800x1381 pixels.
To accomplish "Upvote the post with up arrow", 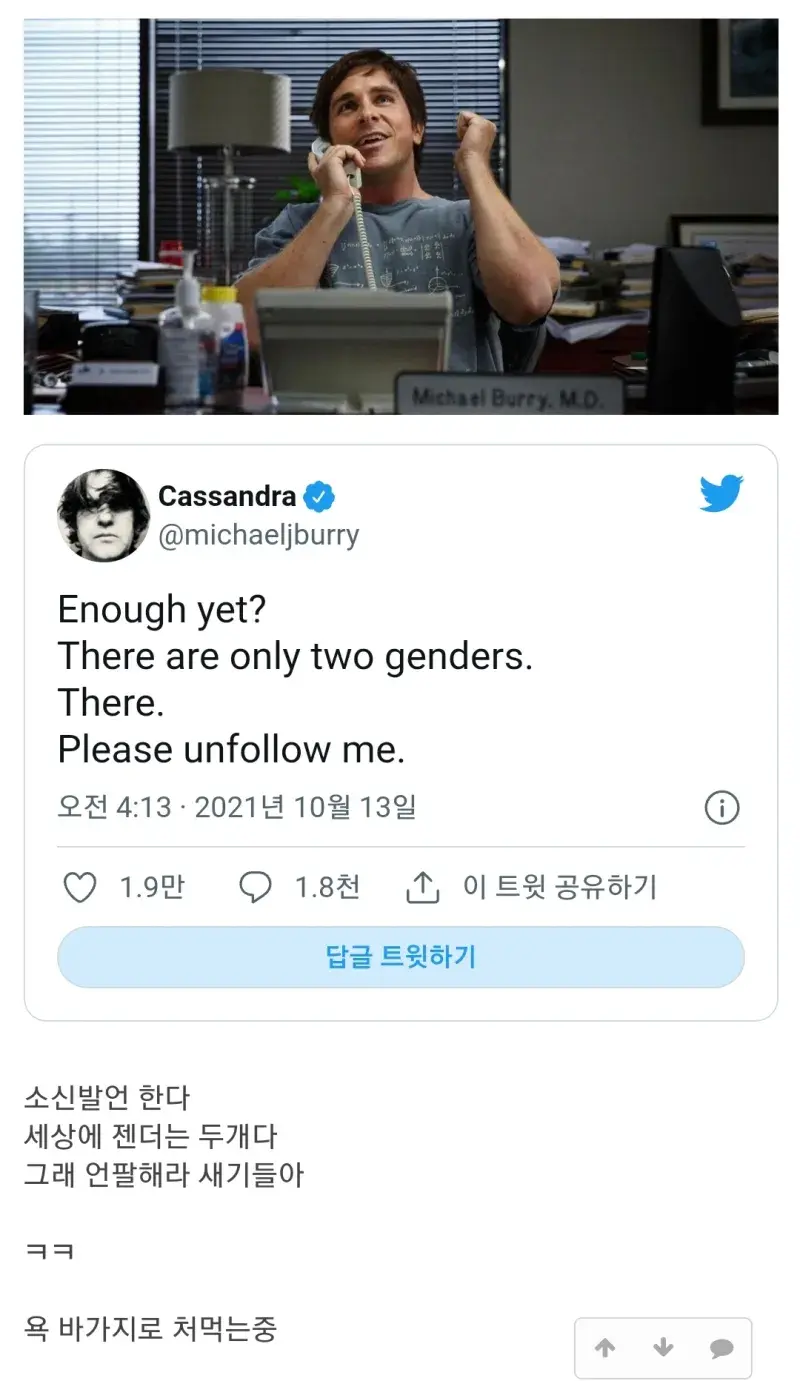I will [x=605, y=1348].
